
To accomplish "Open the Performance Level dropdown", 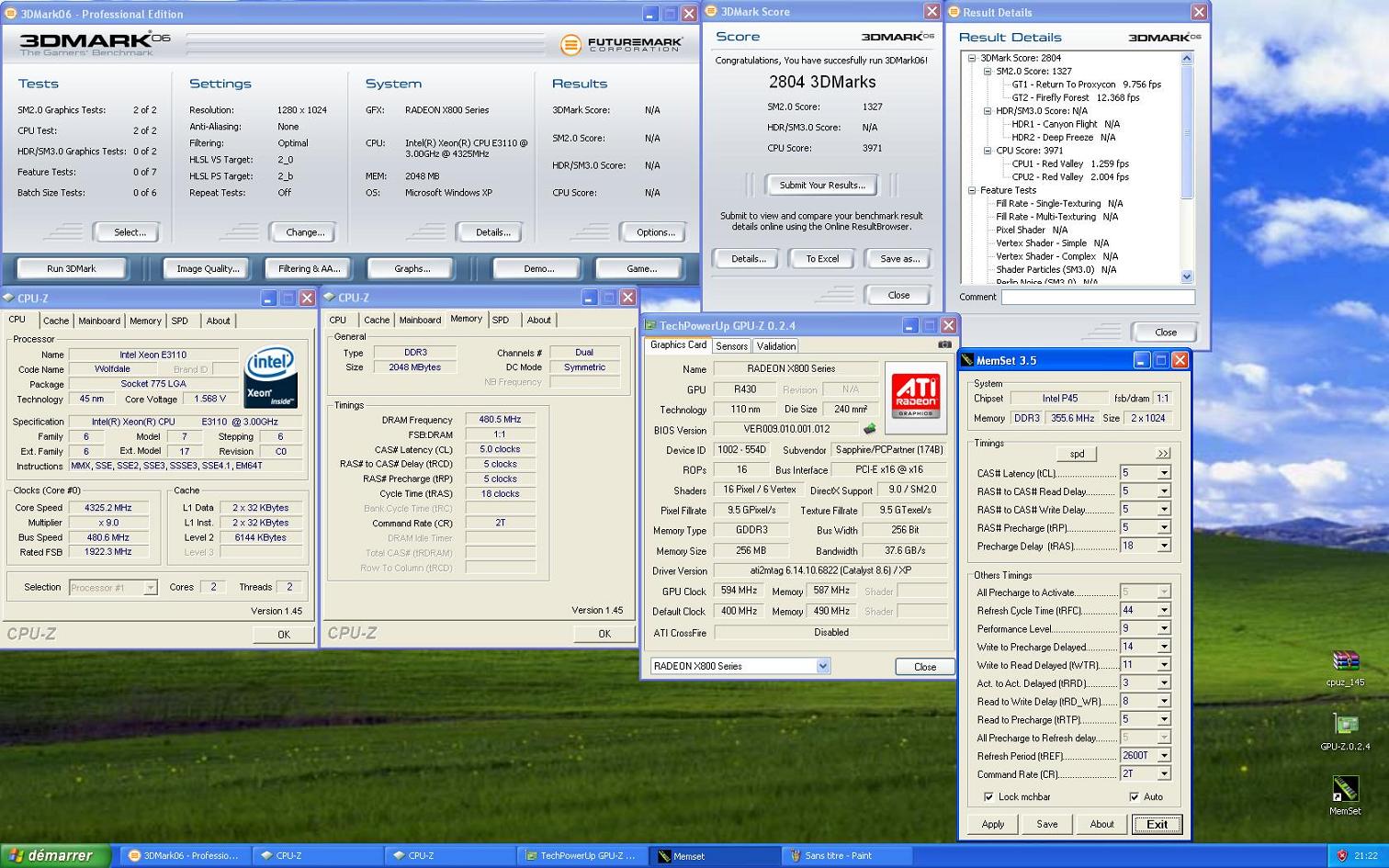I will 1163,628.
